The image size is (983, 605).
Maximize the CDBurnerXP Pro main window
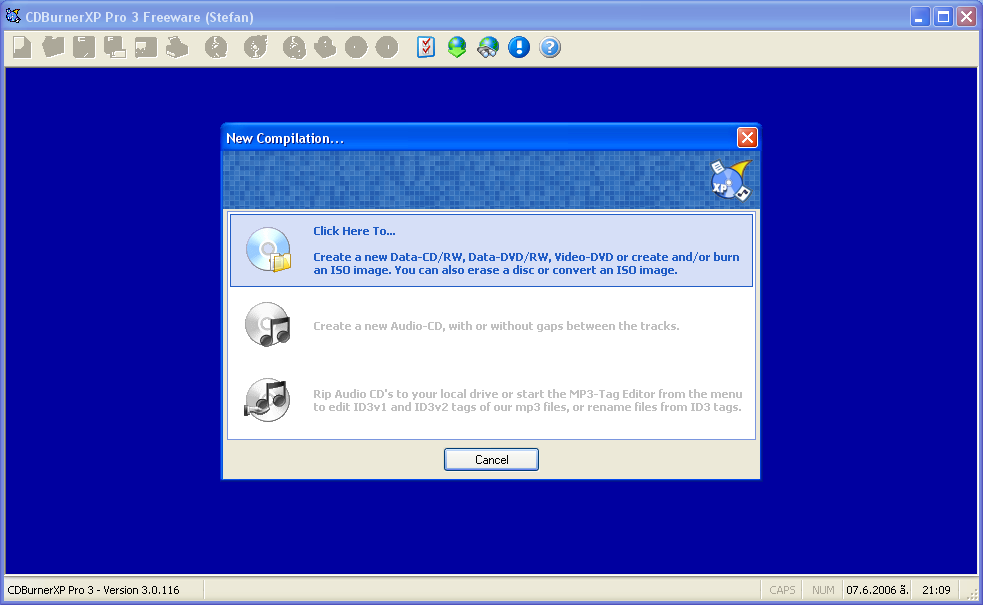tap(943, 17)
